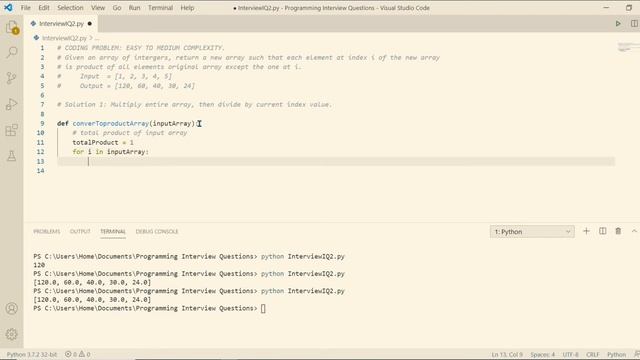Image resolution: width=640 pixels, height=360 pixels.
Task: Open the Search view icon
Action: pyautogui.click(x=12, y=52)
